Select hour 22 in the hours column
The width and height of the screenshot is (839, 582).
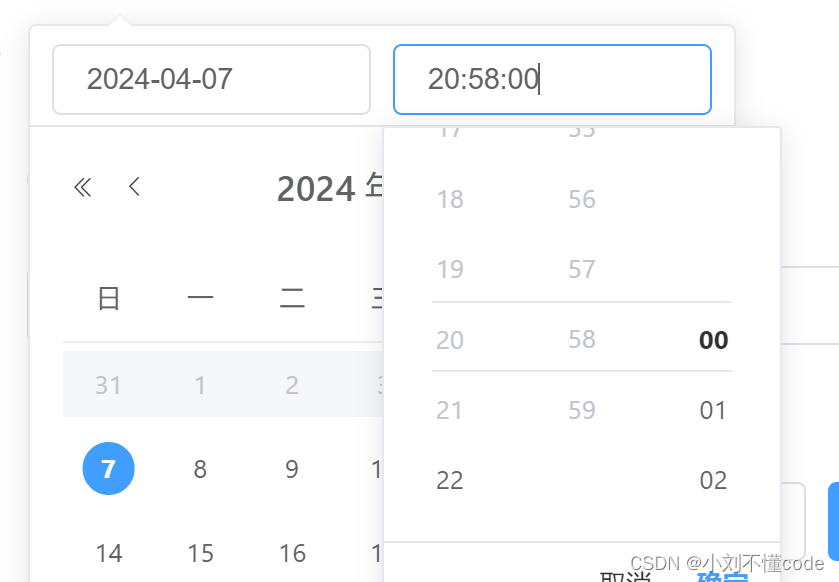(x=450, y=480)
